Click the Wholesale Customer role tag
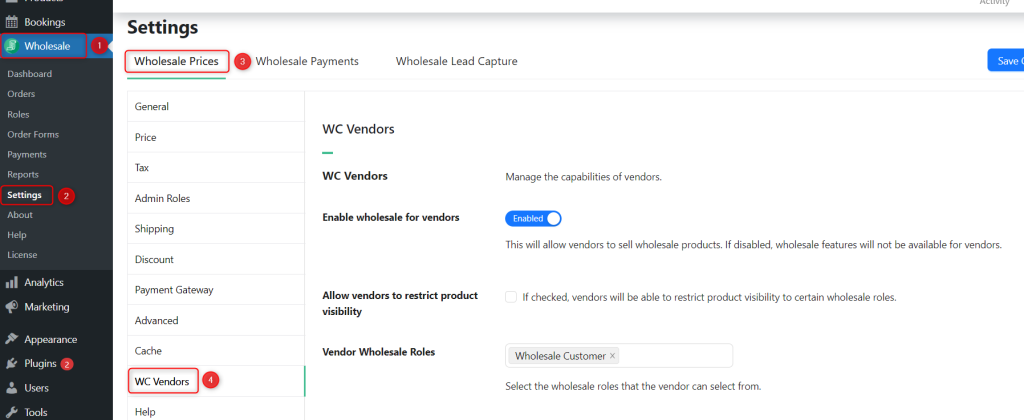Viewport: 1024px width, 420px height. point(565,356)
